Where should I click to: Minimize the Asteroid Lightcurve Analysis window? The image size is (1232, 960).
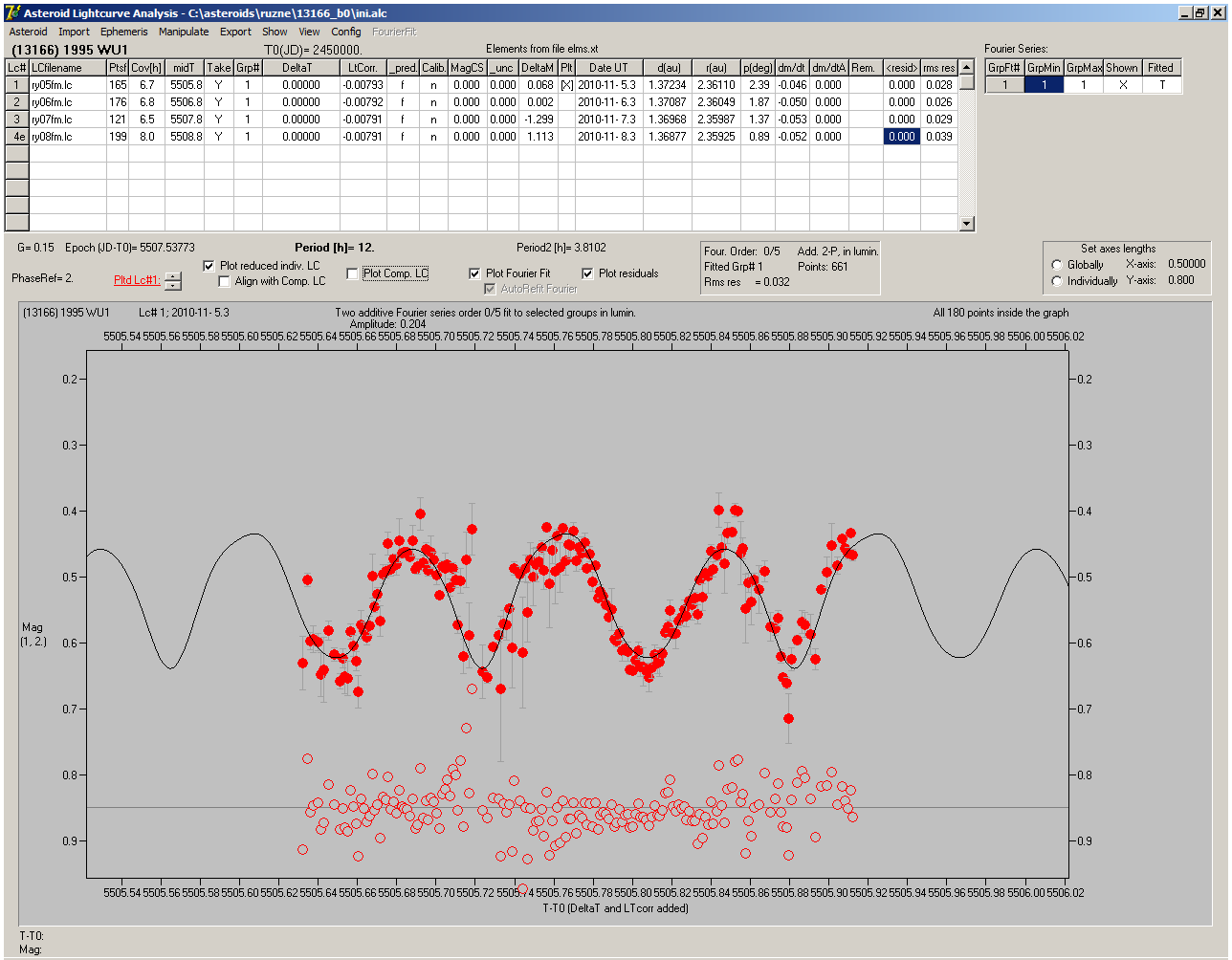point(1184,12)
